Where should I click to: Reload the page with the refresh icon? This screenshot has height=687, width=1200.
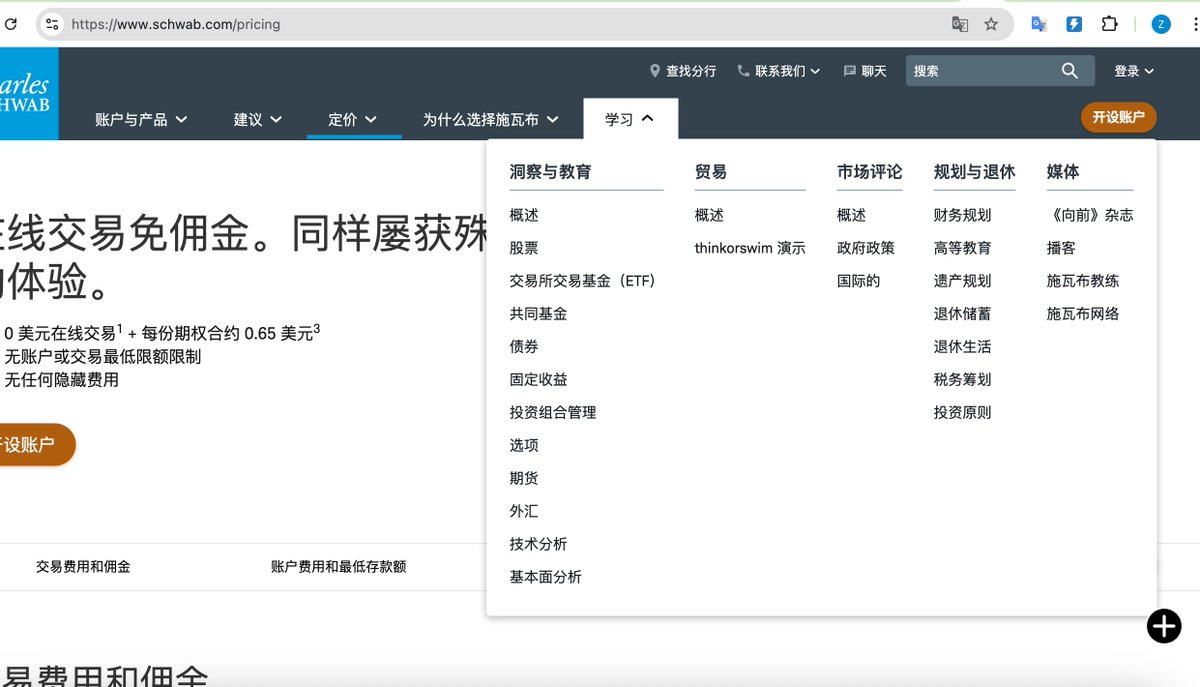[x=11, y=23]
